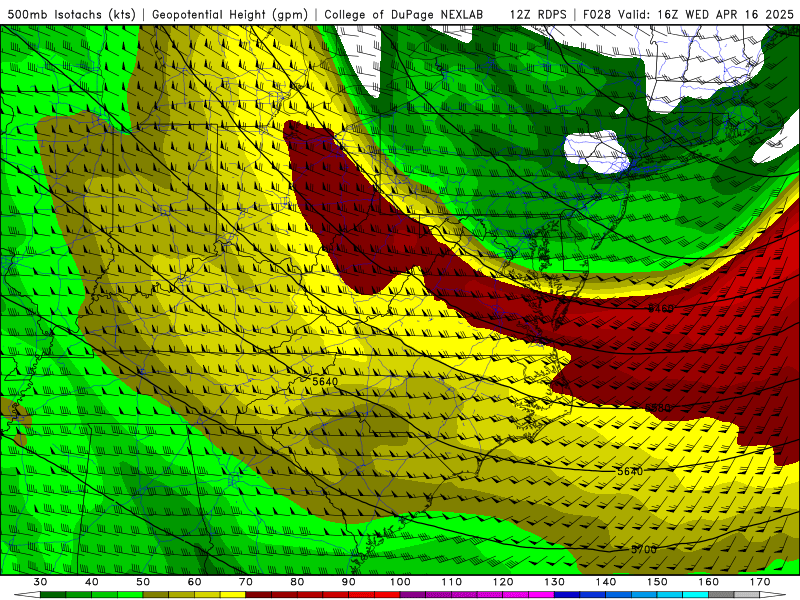800x600 pixels.
Task: Click the 30 value on the color scale
Action: tap(40, 582)
